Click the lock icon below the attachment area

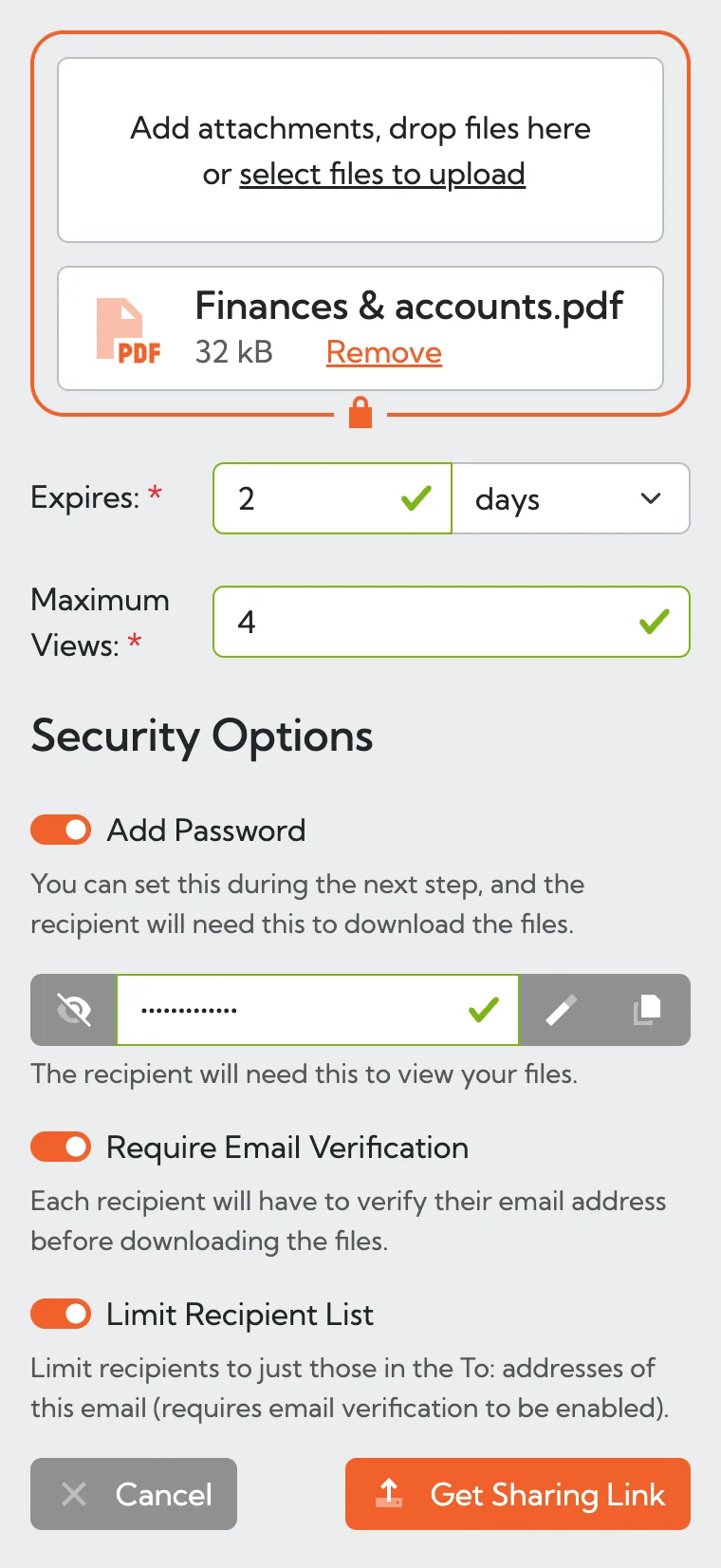pos(360,413)
